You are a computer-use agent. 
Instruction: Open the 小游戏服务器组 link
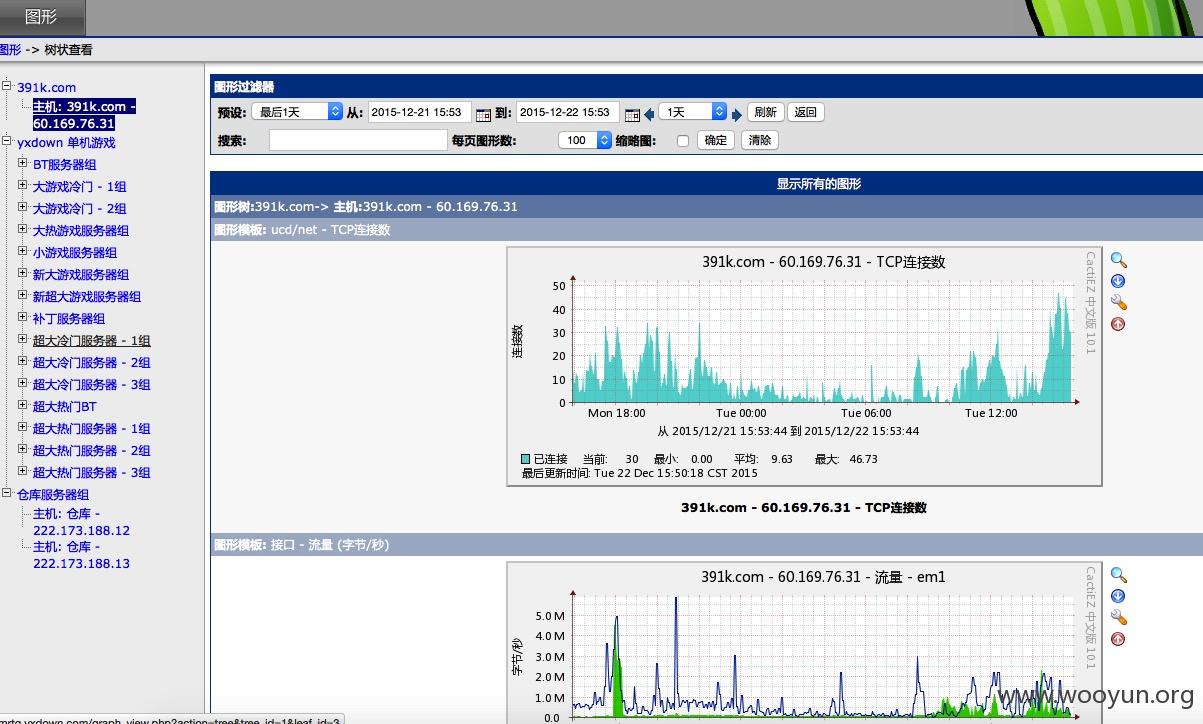75,252
